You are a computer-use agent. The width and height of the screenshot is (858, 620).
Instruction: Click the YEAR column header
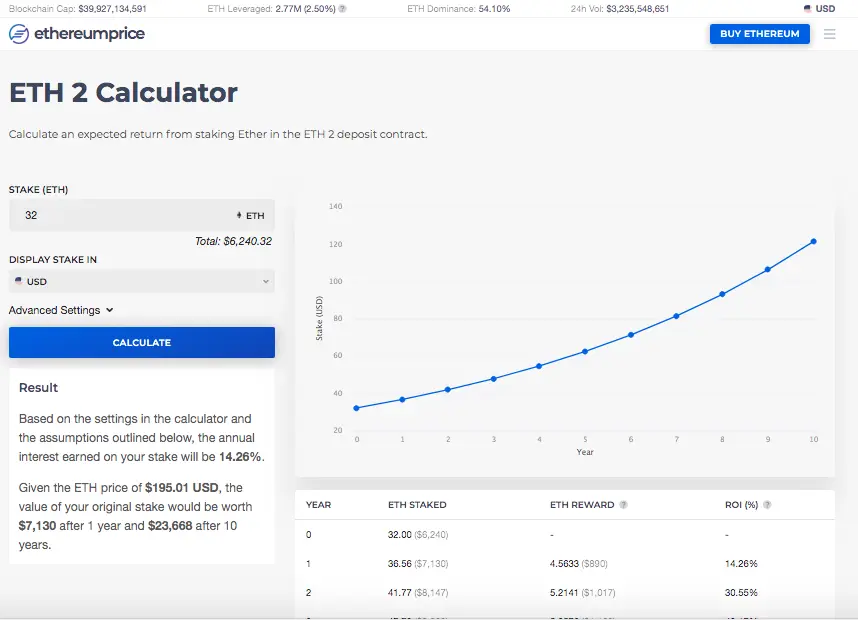click(318, 505)
